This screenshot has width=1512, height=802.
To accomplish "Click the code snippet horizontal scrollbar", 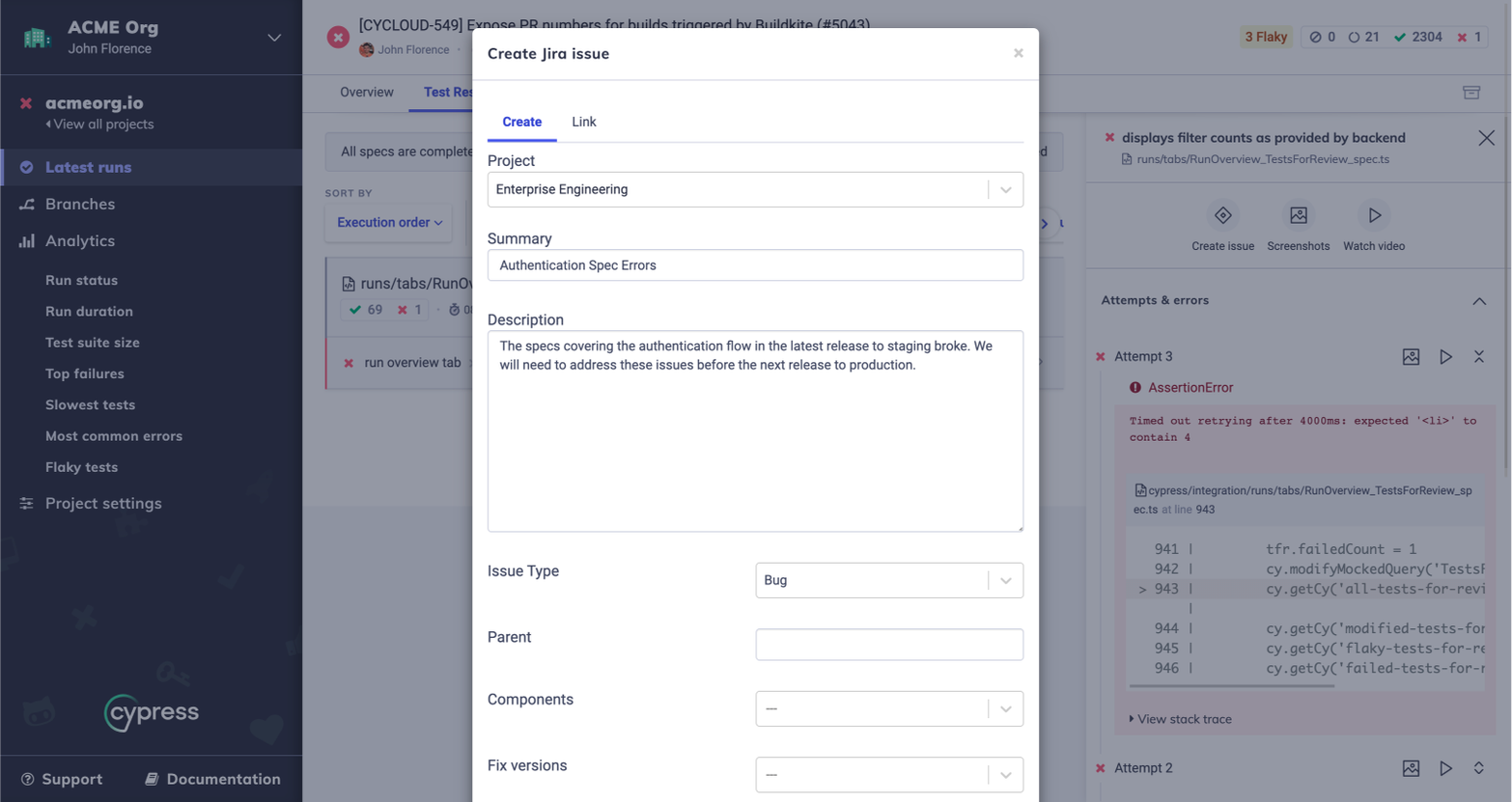I will tap(1231, 686).
